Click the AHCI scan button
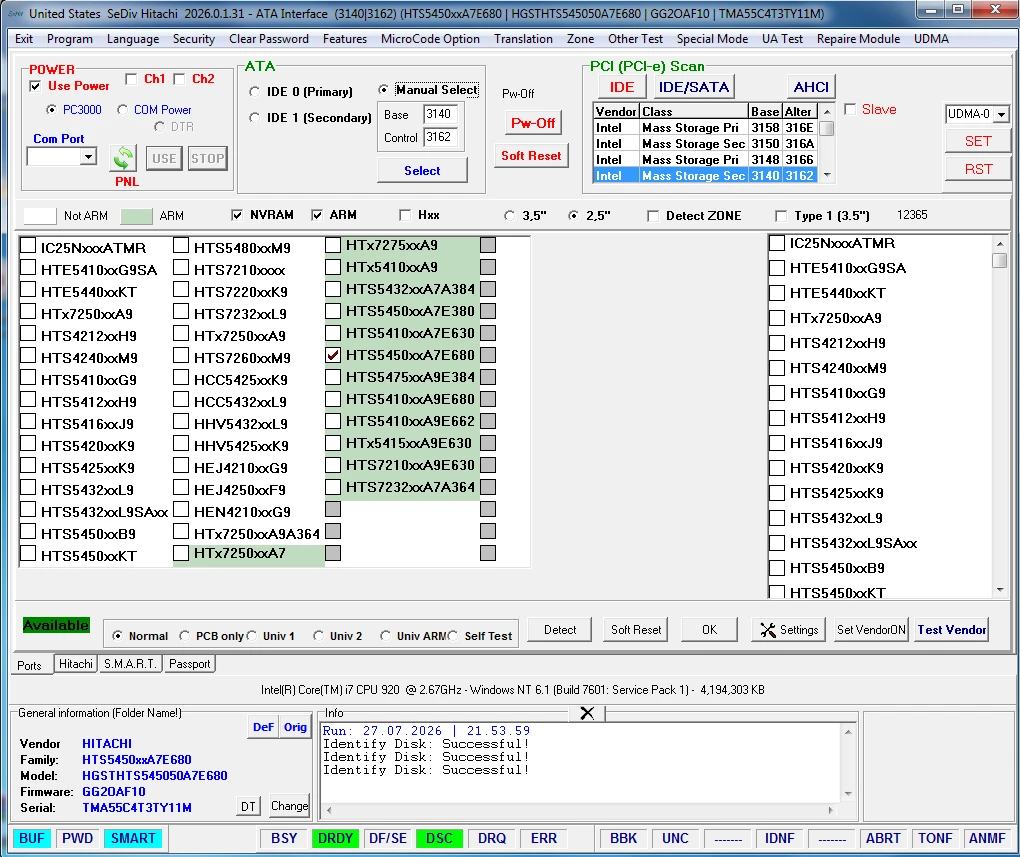The width and height of the screenshot is (1020, 857). (x=811, y=87)
